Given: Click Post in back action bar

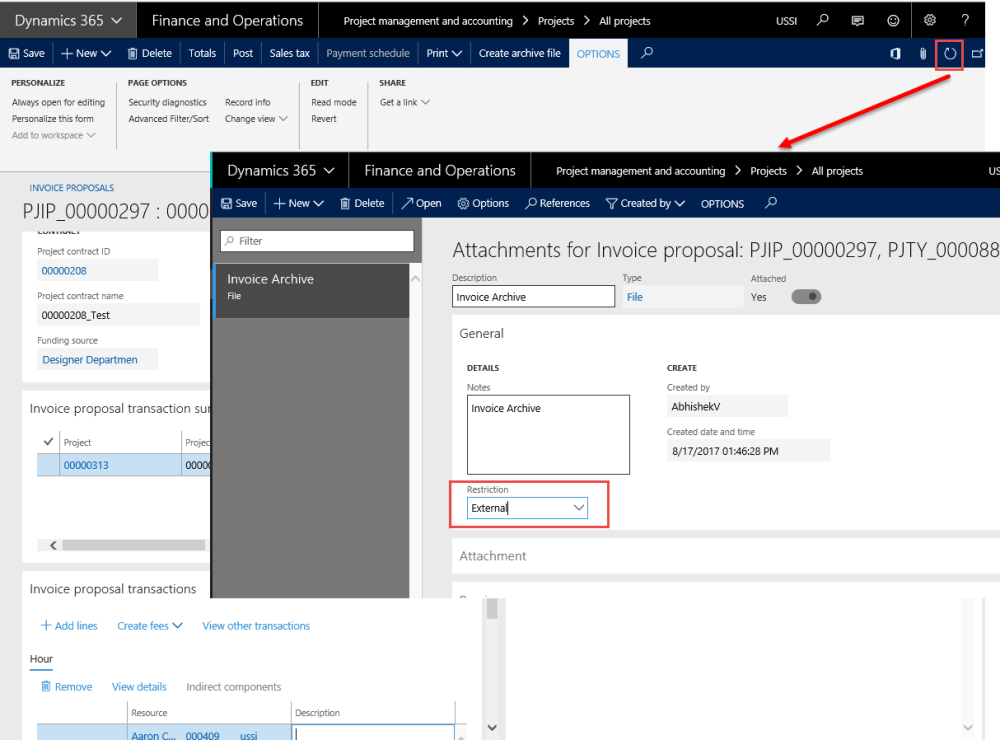Looking at the screenshot, I should point(243,54).
